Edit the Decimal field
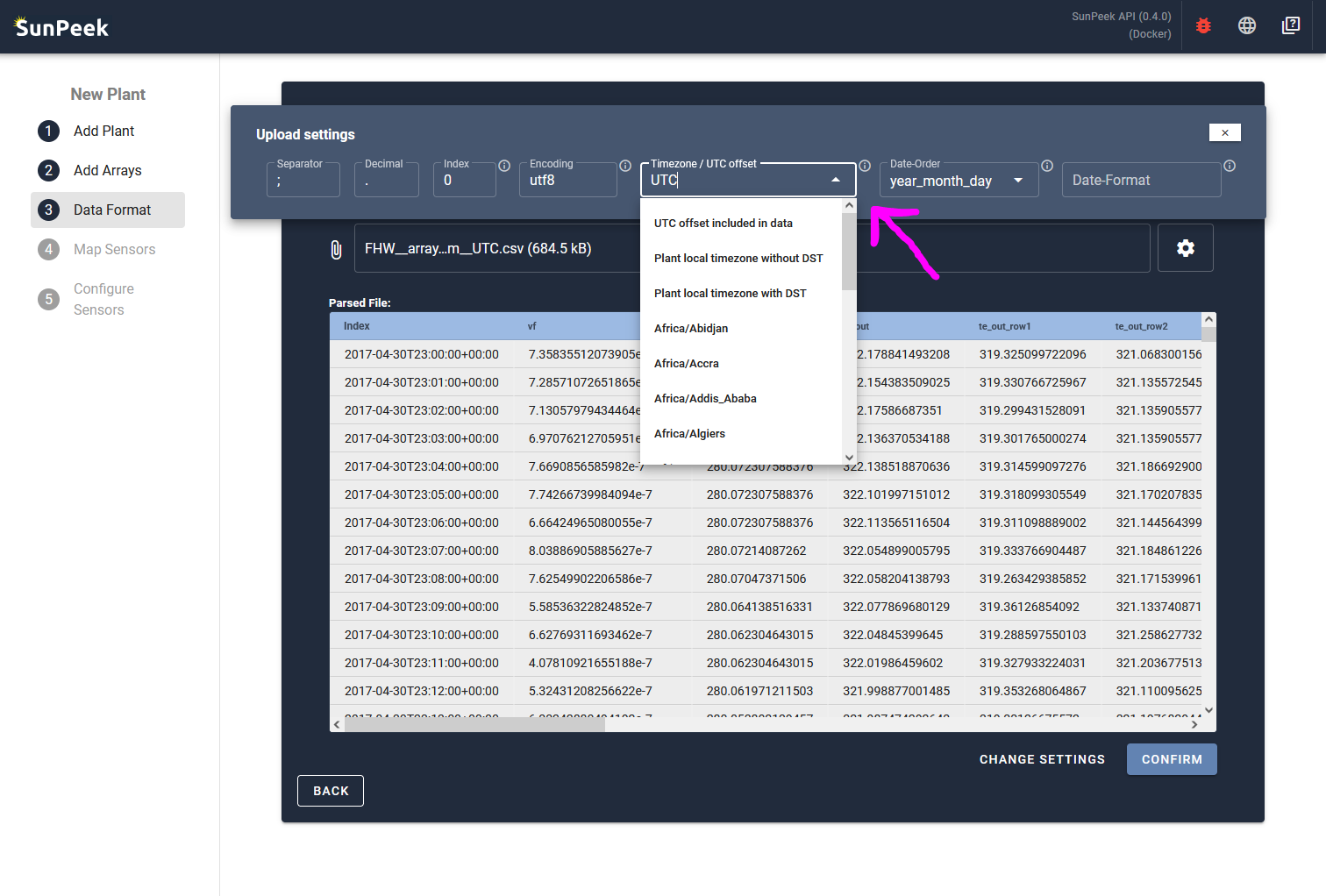 click(x=387, y=180)
